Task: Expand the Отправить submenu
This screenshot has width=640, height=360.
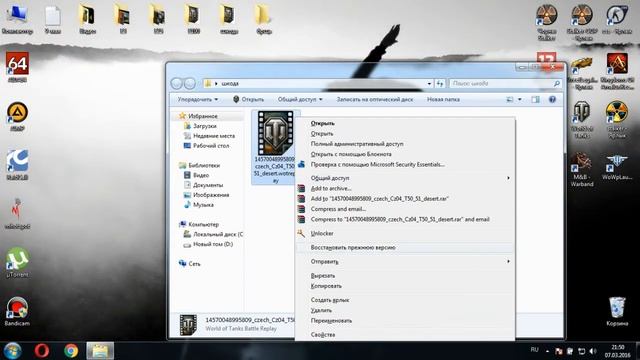Action: click(x=404, y=261)
